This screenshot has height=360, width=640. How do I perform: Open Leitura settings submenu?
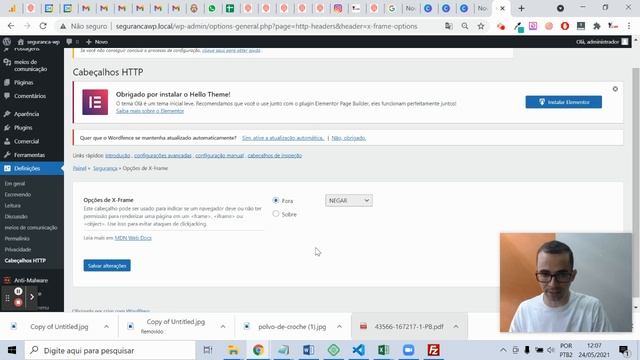pyautogui.click(x=13, y=206)
